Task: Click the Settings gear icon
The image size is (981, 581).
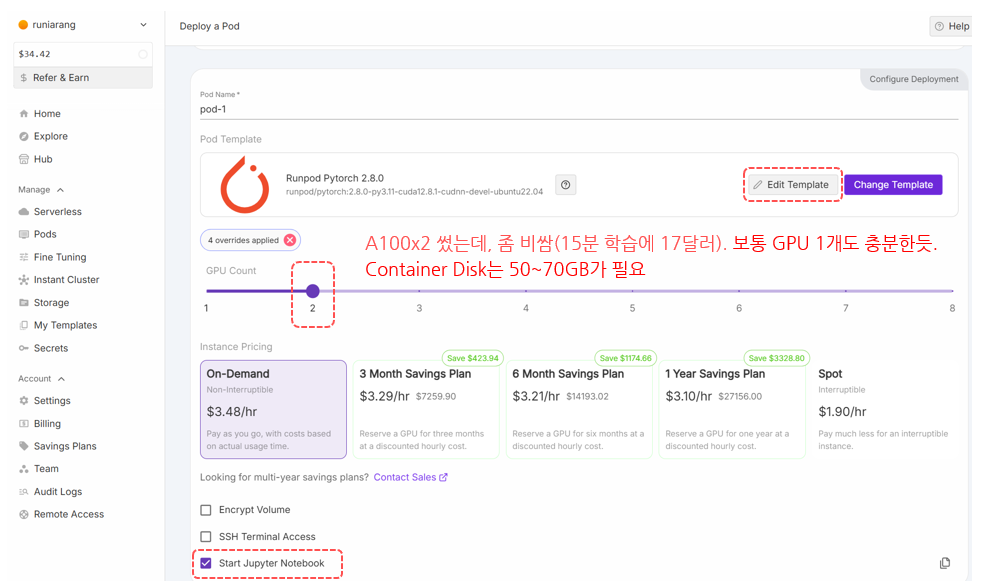Action: point(24,400)
